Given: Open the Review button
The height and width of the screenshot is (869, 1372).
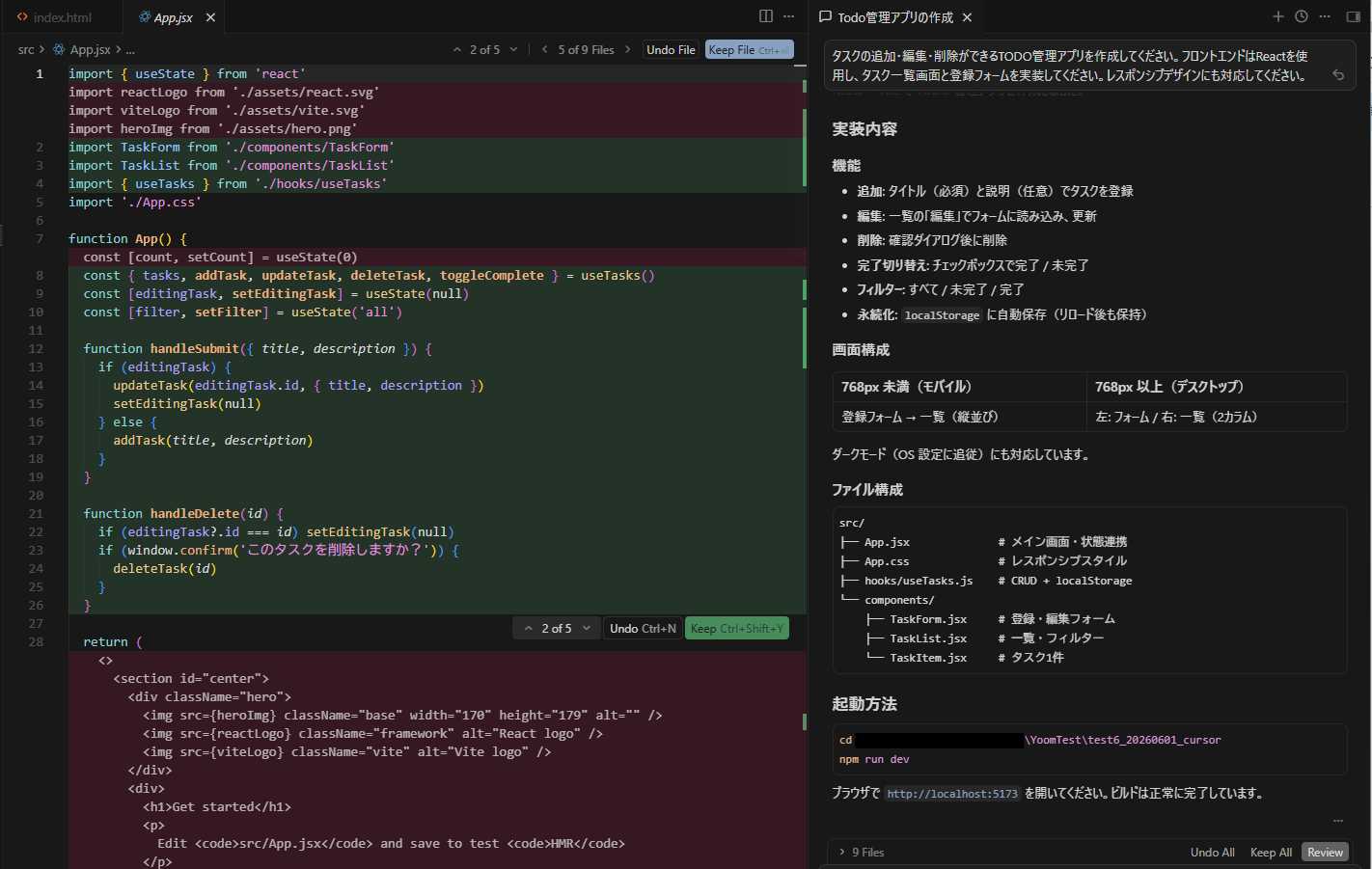Looking at the screenshot, I should coord(1325,853).
